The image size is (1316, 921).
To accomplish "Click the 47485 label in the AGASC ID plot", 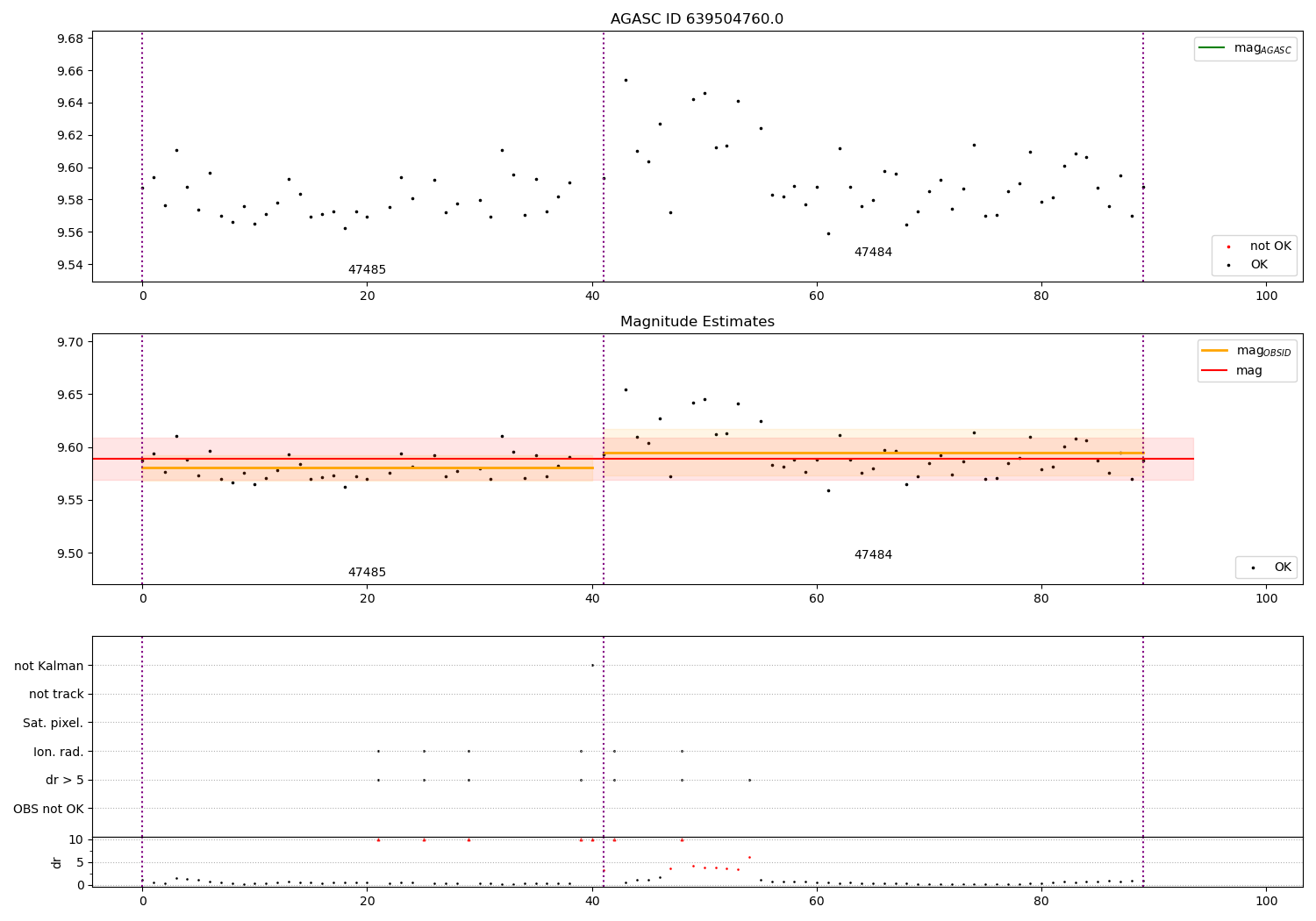I will coord(367,270).
